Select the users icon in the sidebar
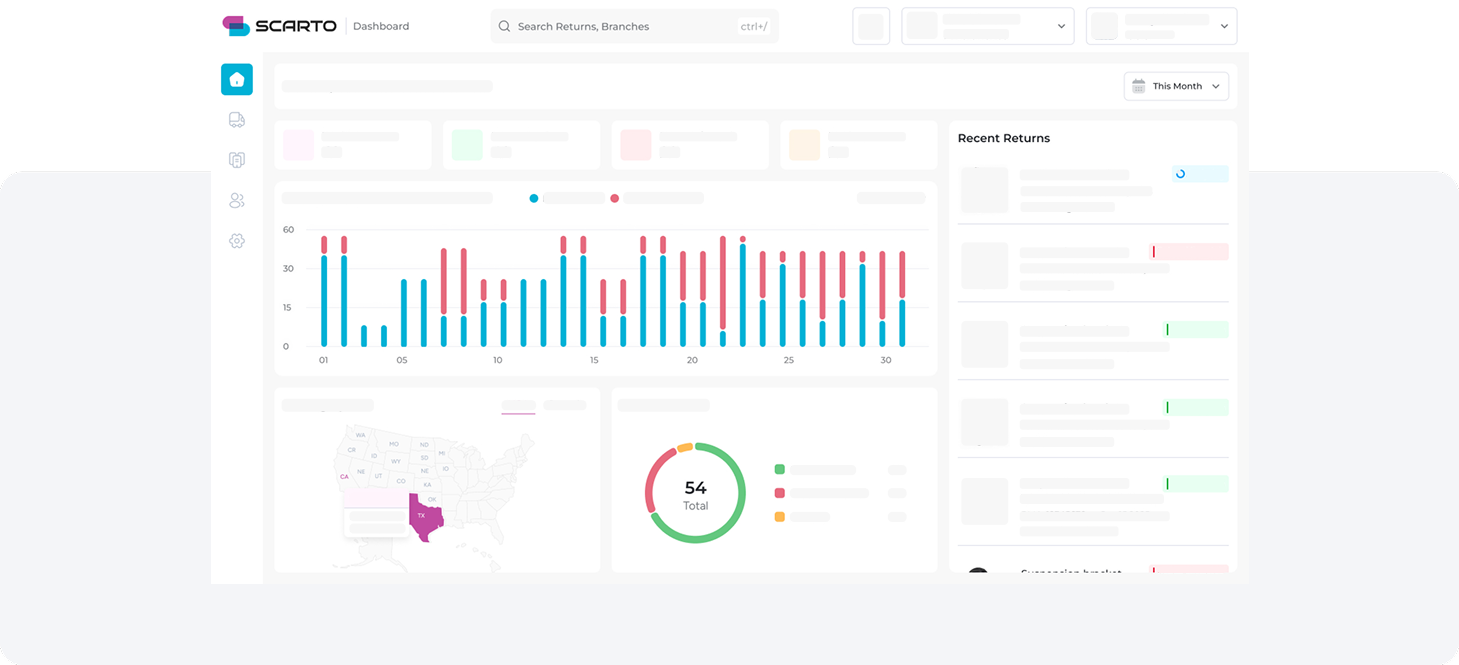Viewport: 1459px width, 665px height. click(237, 200)
